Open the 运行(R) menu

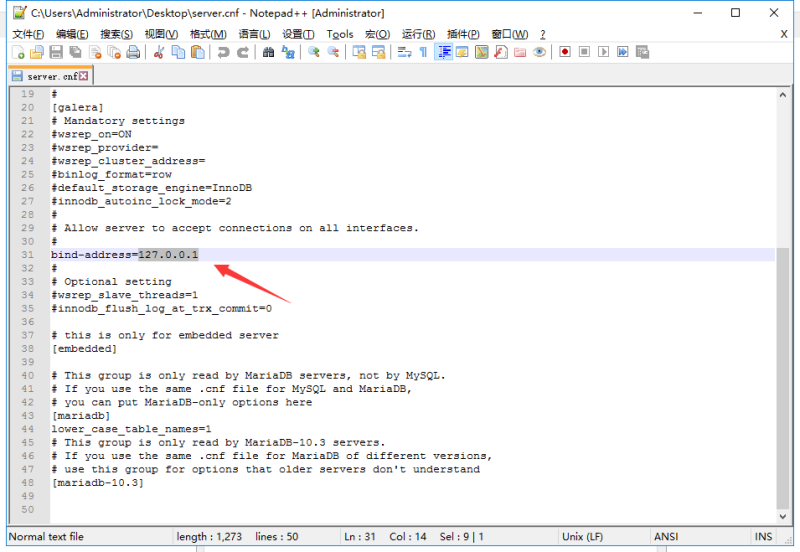coord(418,34)
